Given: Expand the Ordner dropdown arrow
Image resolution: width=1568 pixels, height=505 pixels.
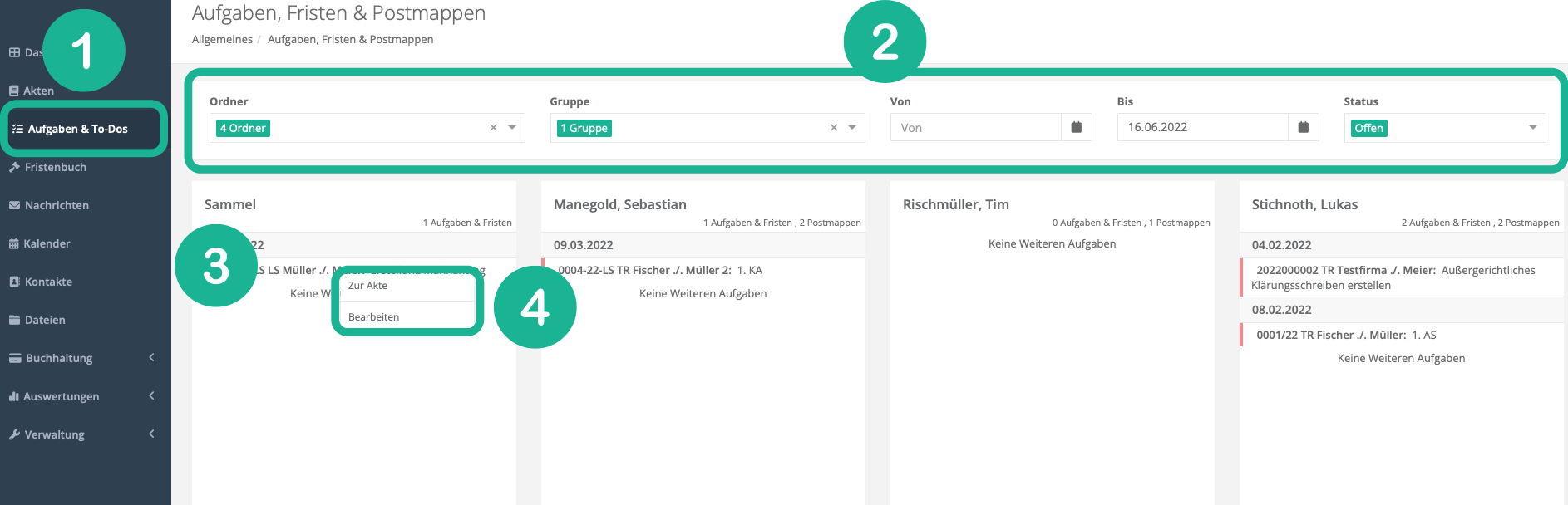Looking at the screenshot, I should [512, 128].
